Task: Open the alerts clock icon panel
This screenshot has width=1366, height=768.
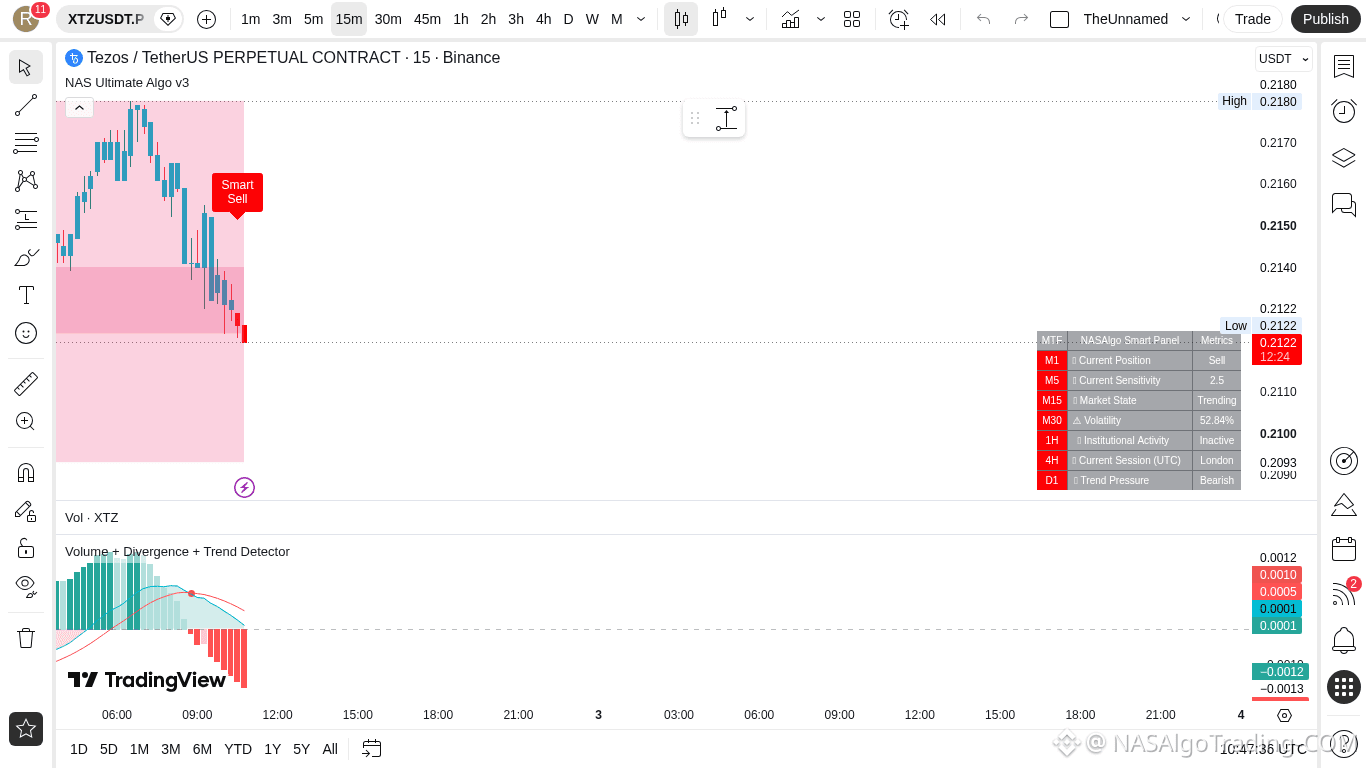Action: pos(1344,111)
